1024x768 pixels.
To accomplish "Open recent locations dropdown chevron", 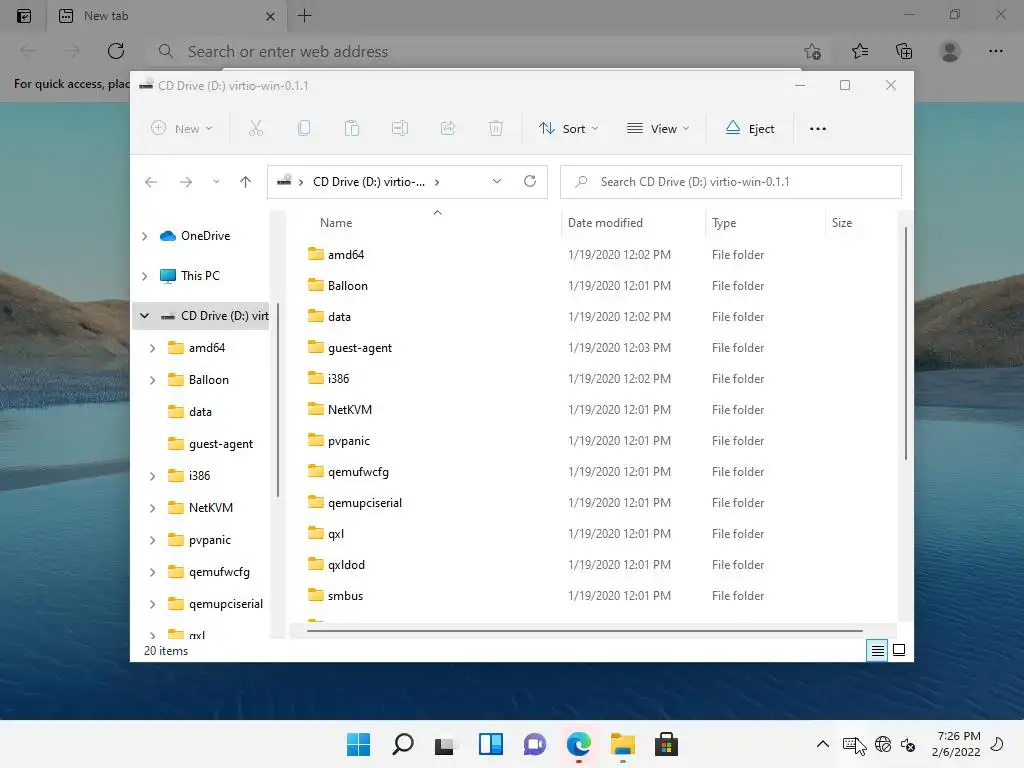I will pyautogui.click(x=216, y=182).
